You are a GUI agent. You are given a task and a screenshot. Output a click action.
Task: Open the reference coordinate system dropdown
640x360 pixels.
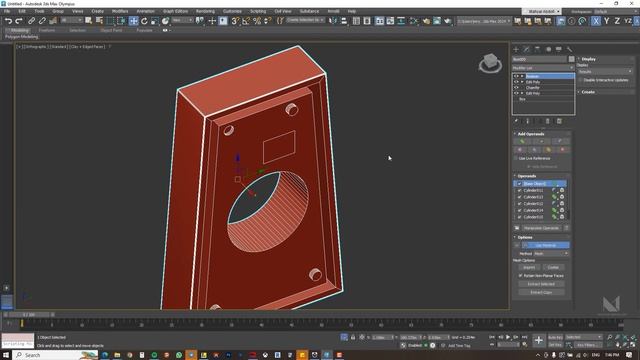(182, 20)
